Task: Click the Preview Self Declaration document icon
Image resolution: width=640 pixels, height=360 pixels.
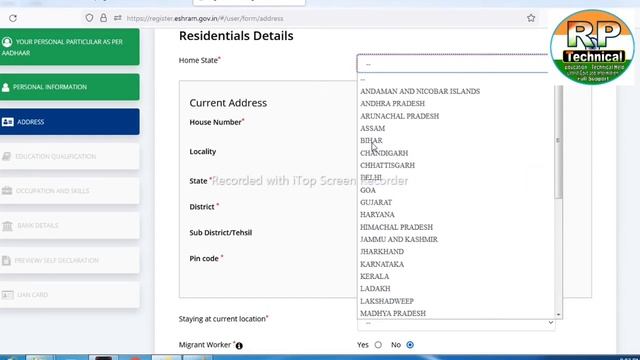Action: point(6,260)
